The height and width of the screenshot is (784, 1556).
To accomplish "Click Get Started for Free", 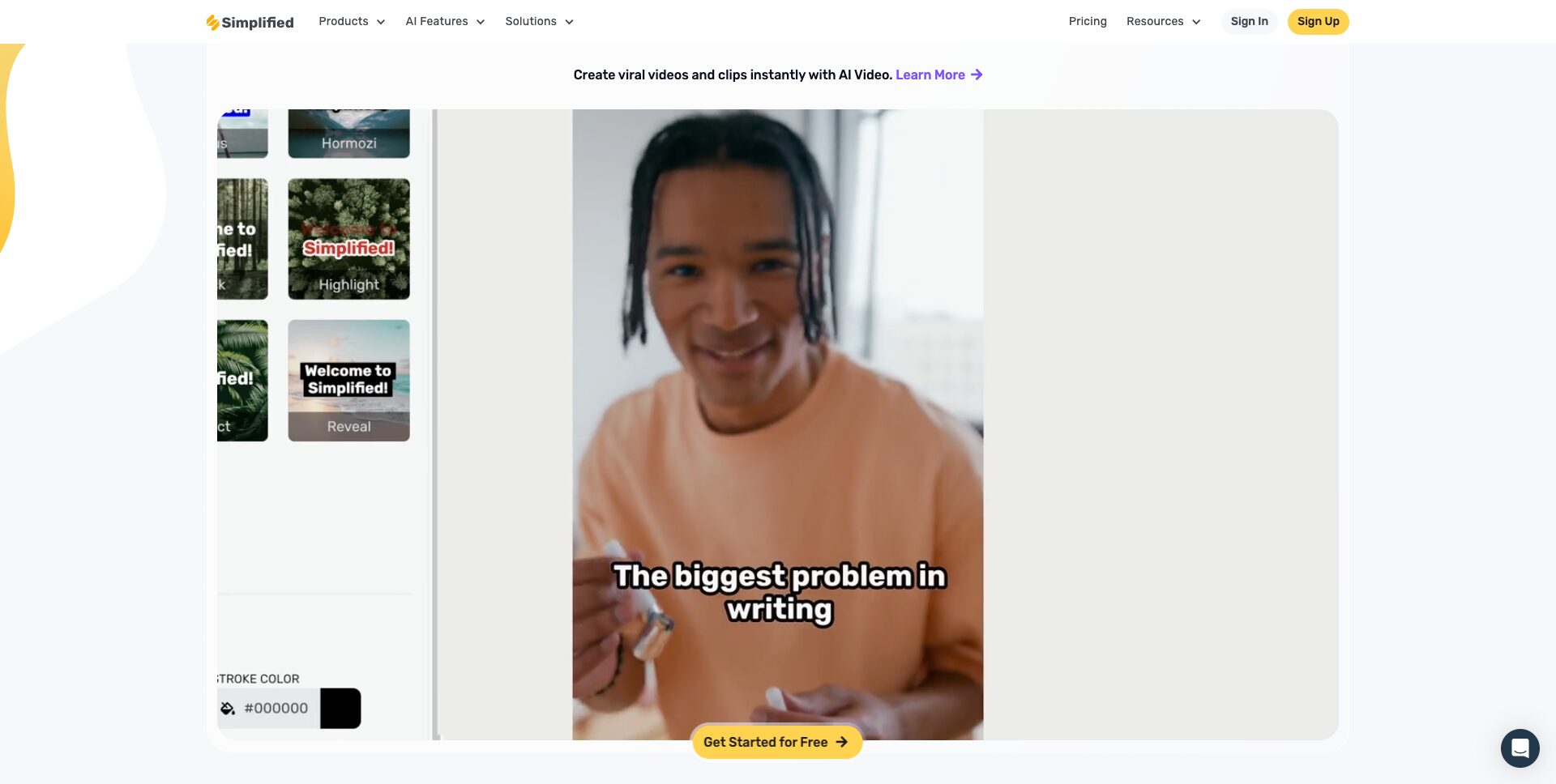I will [776, 741].
